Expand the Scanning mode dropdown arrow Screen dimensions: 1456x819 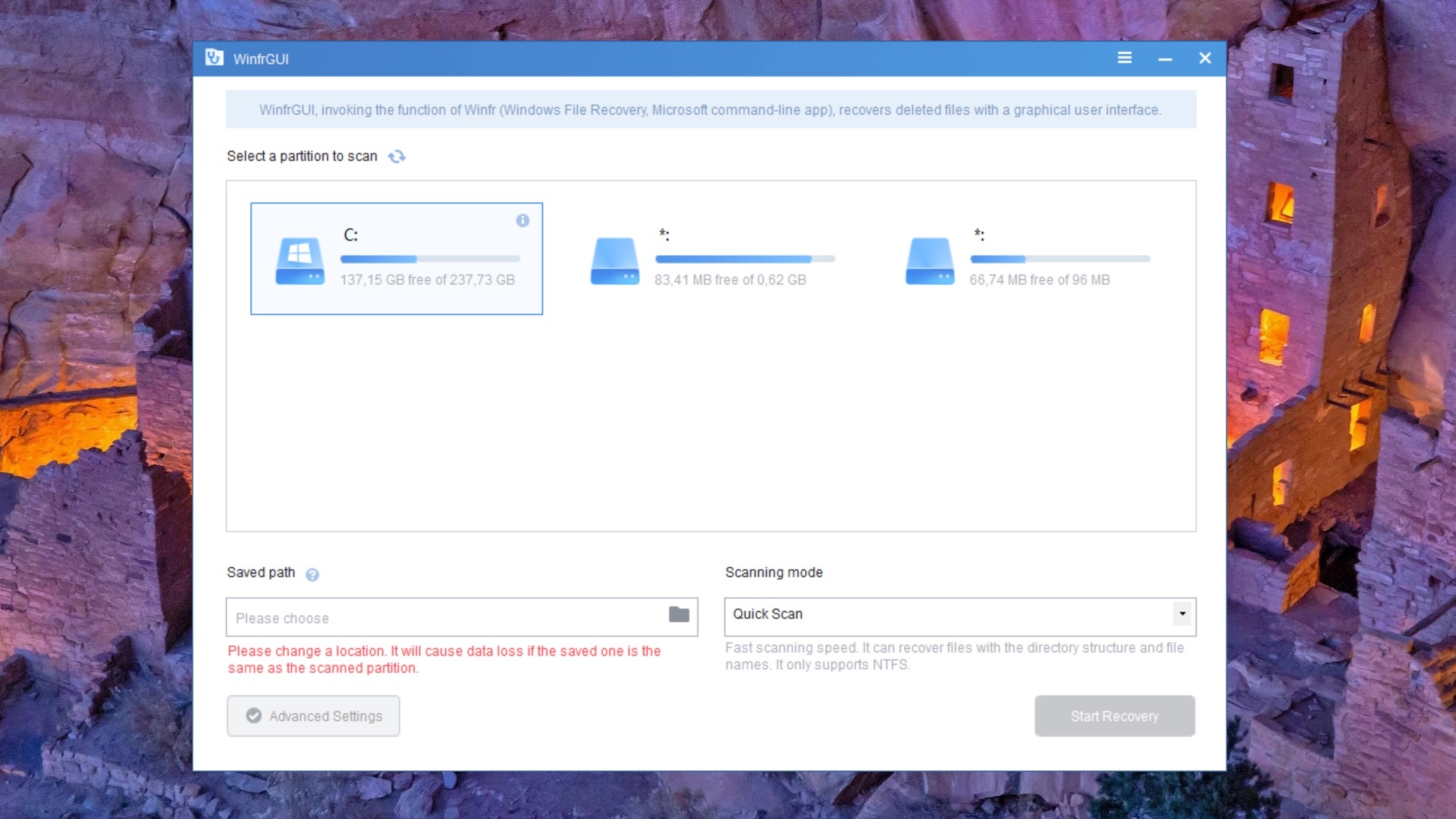1182,613
